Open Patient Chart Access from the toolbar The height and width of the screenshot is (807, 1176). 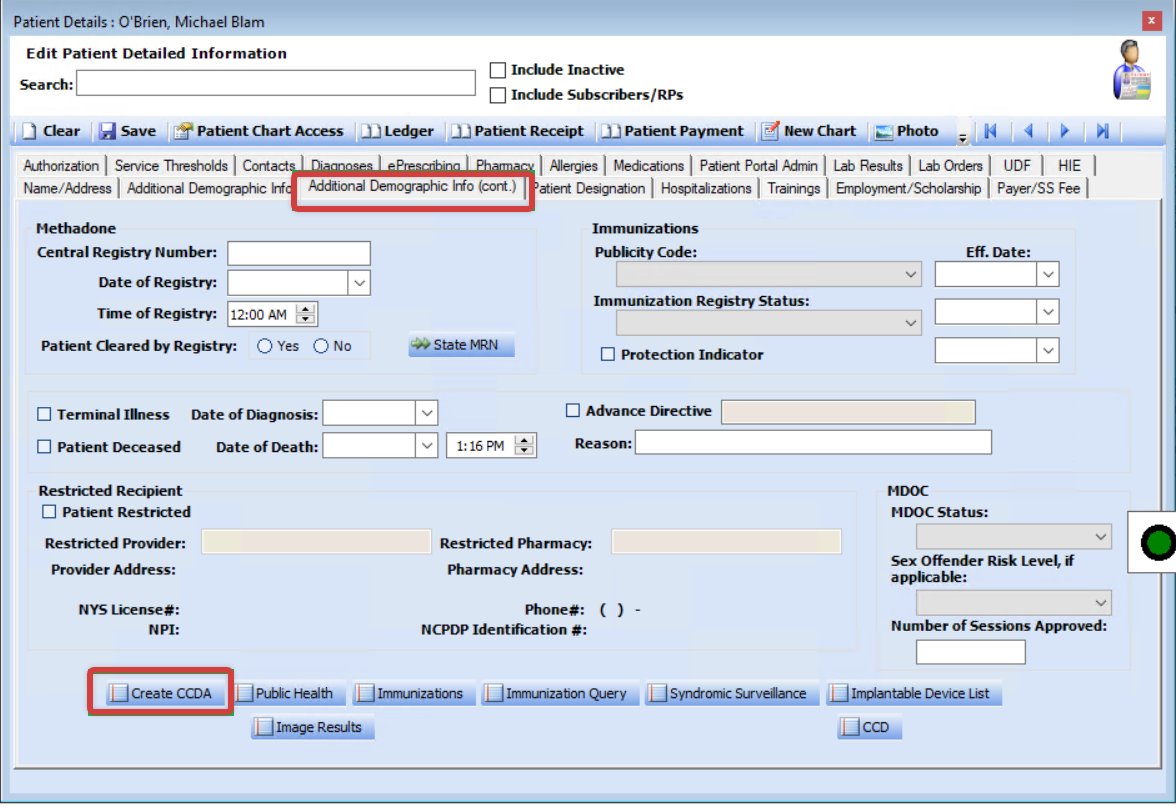258,131
